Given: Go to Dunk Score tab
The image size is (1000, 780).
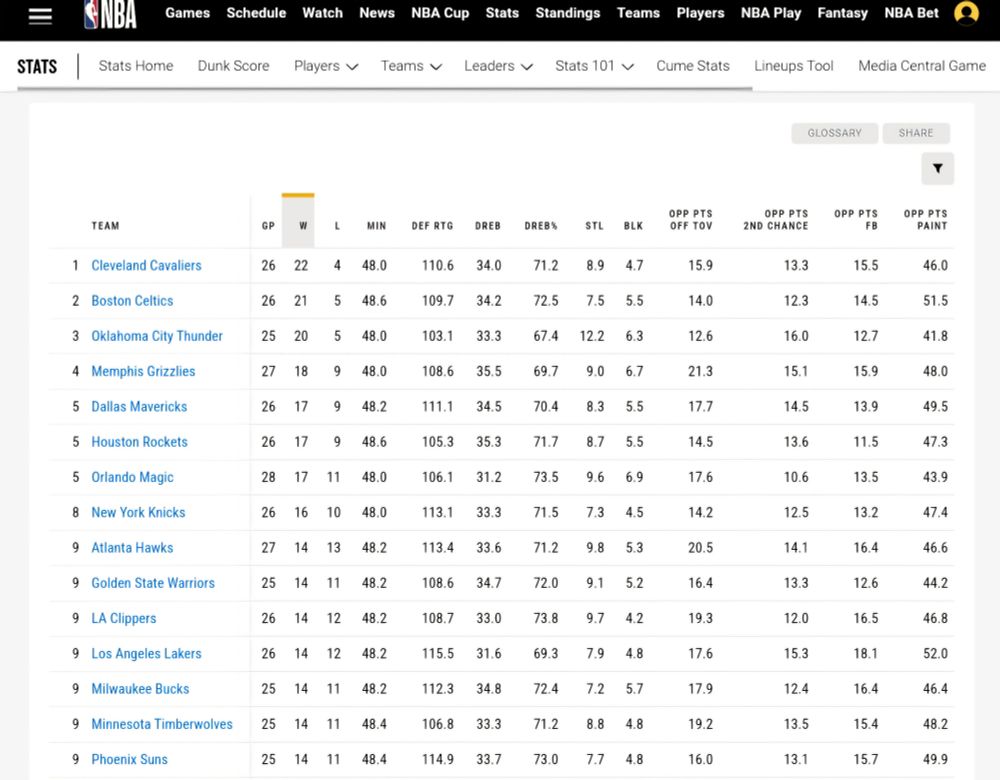Looking at the screenshot, I should coord(233,66).
